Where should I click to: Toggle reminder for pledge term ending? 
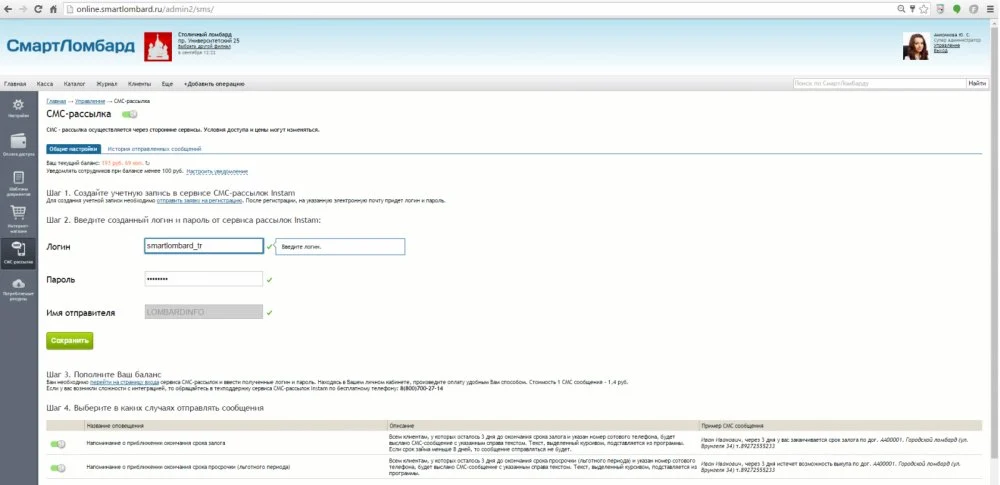[58, 442]
